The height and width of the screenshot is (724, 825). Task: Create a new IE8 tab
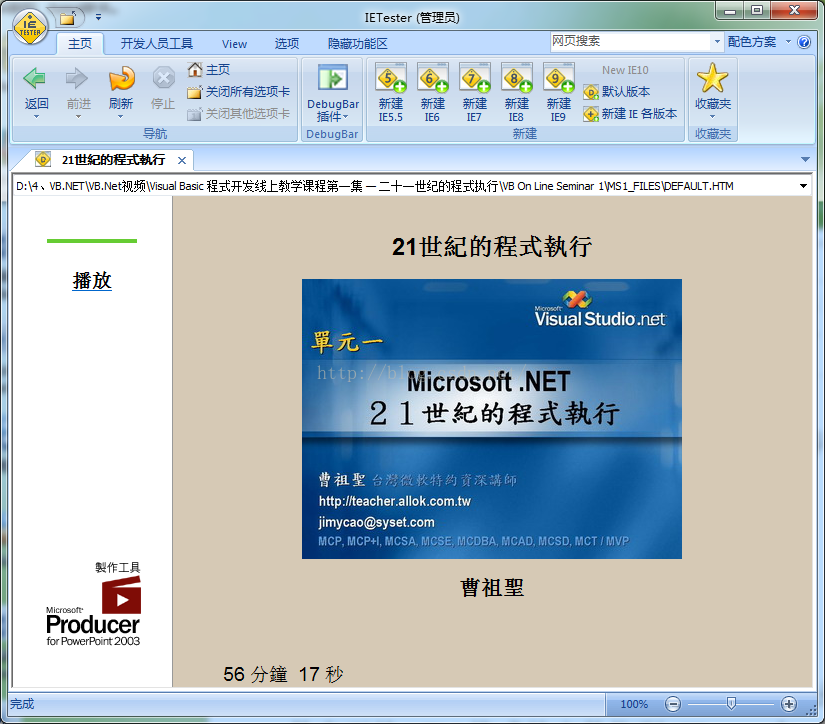[517, 93]
